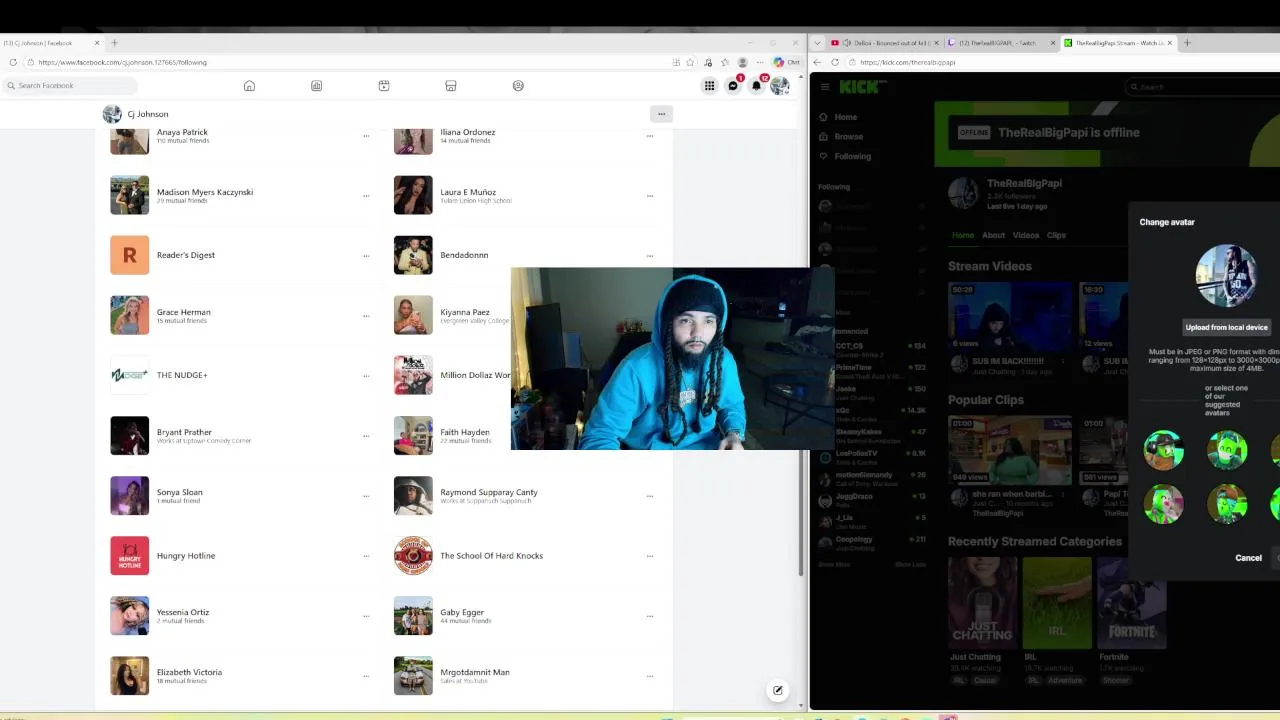Click Yessenia Ortiz profile thumbnail
The height and width of the screenshot is (720, 1280).
click(129, 616)
